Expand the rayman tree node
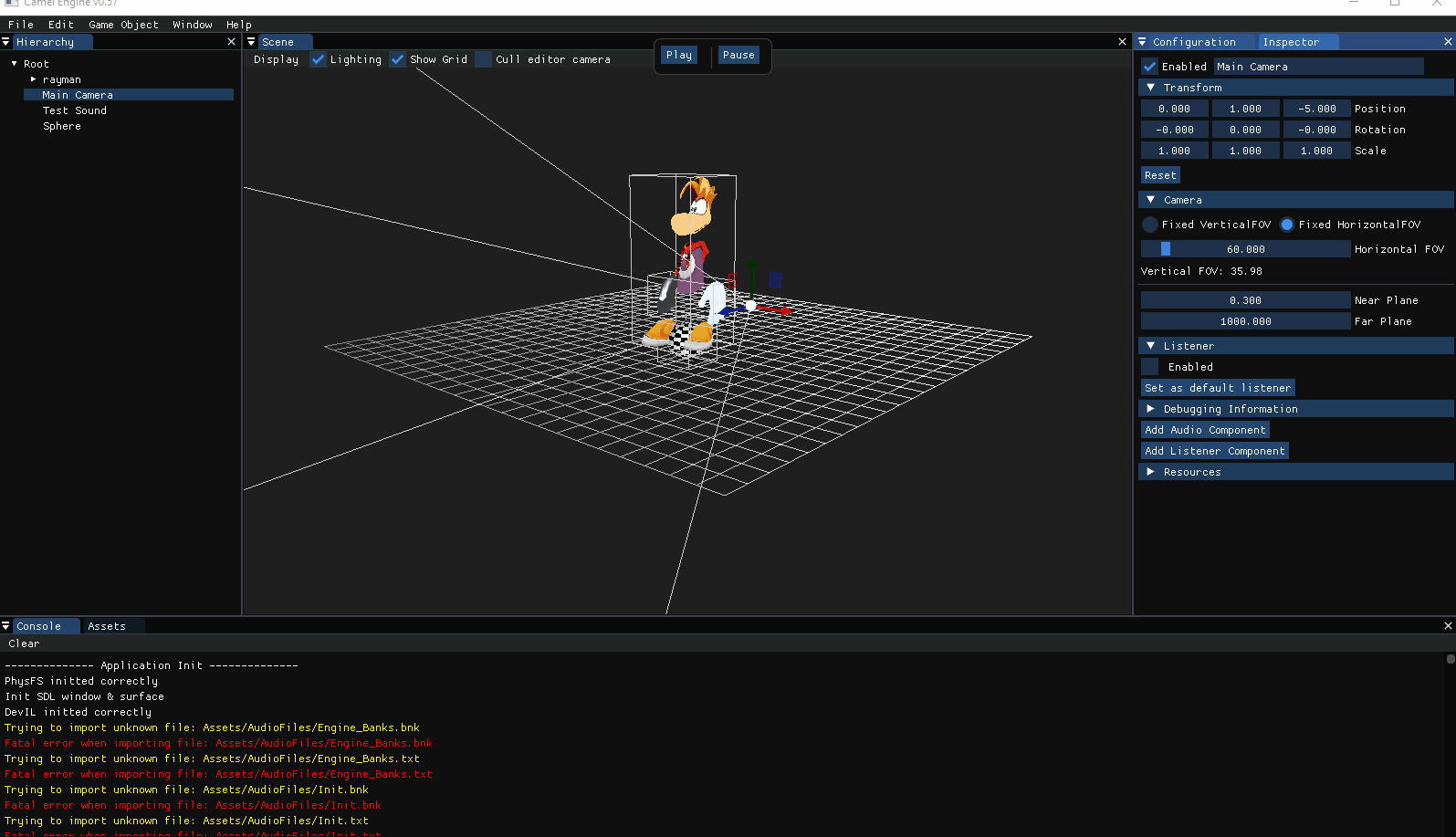Image resolution: width=1456 pixels, height=837 pixels. tap(34, 79)
